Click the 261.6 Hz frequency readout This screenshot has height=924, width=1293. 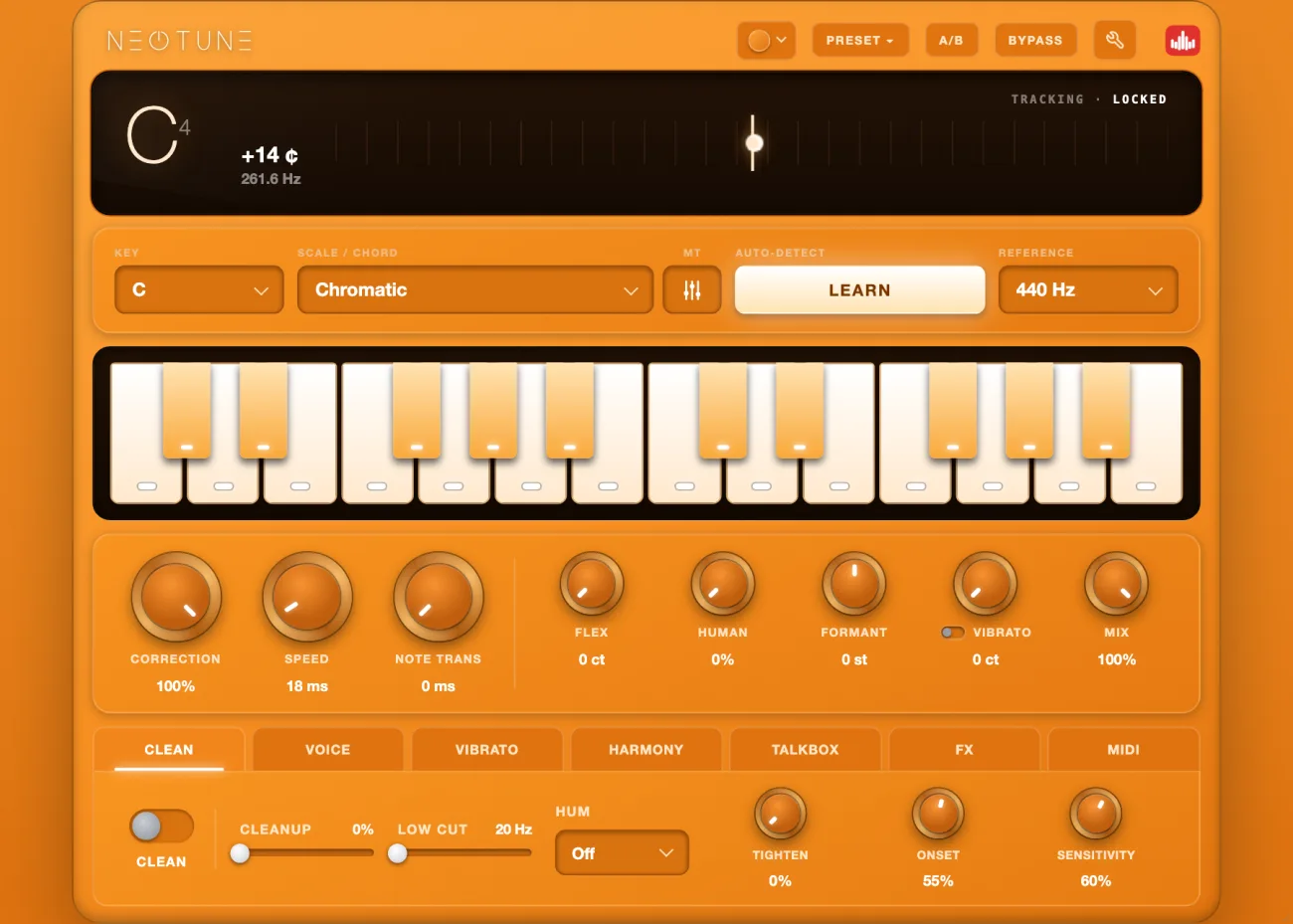click(271, 179)
